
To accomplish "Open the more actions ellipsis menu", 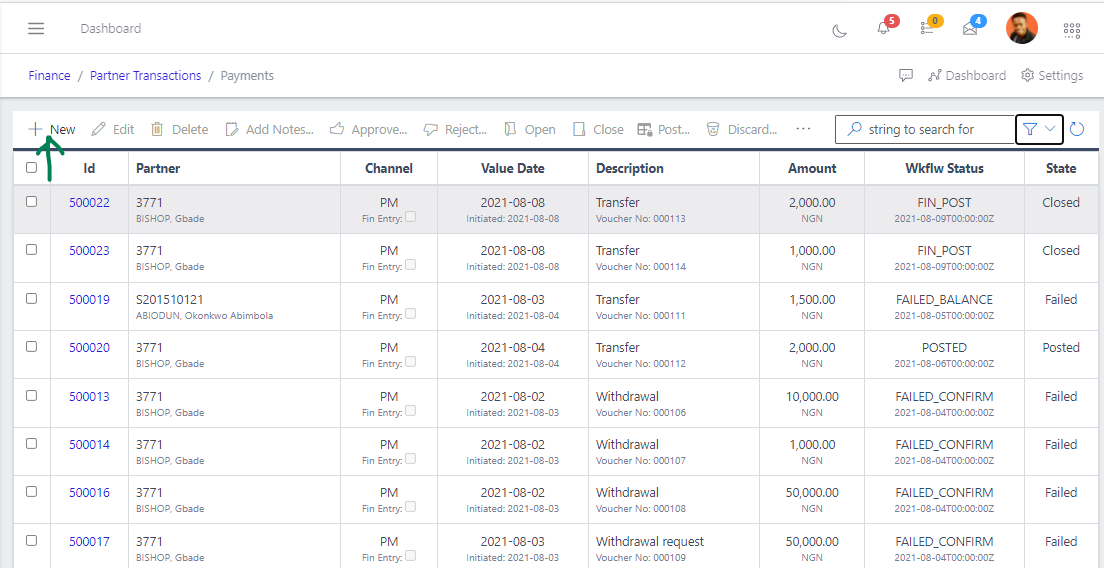I will point(803,129).
